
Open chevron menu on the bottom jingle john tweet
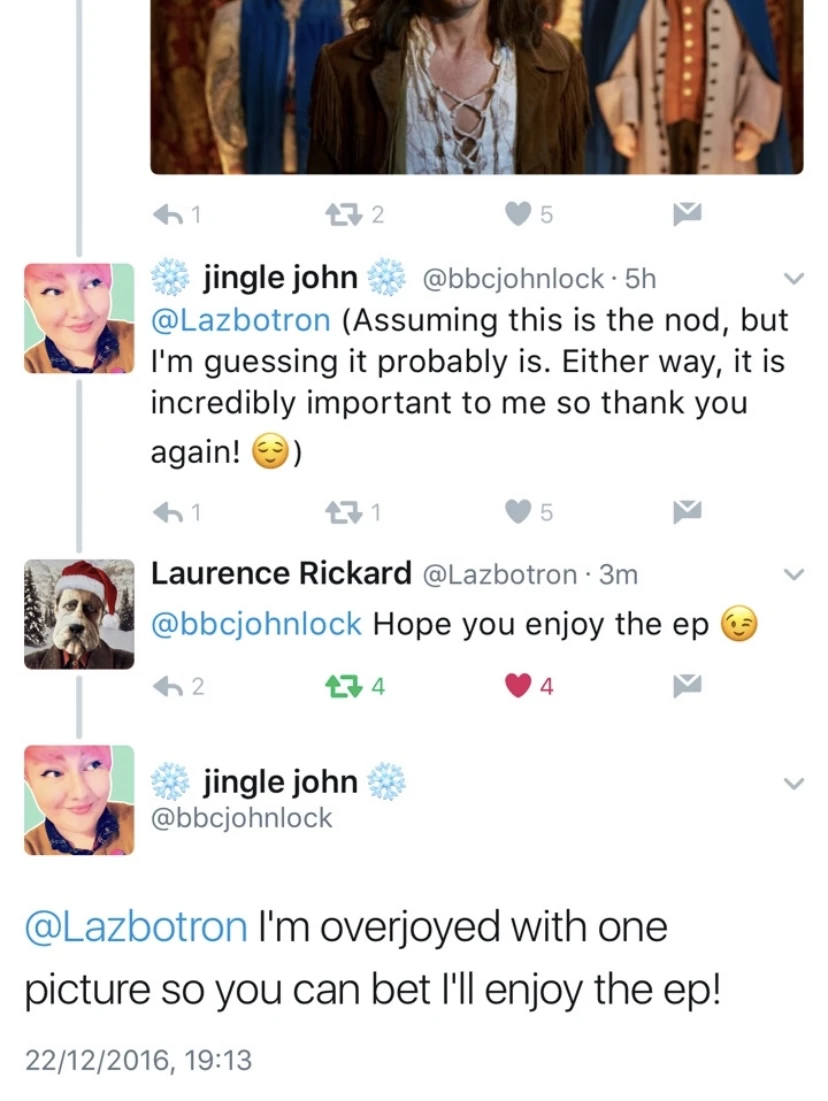793,783
